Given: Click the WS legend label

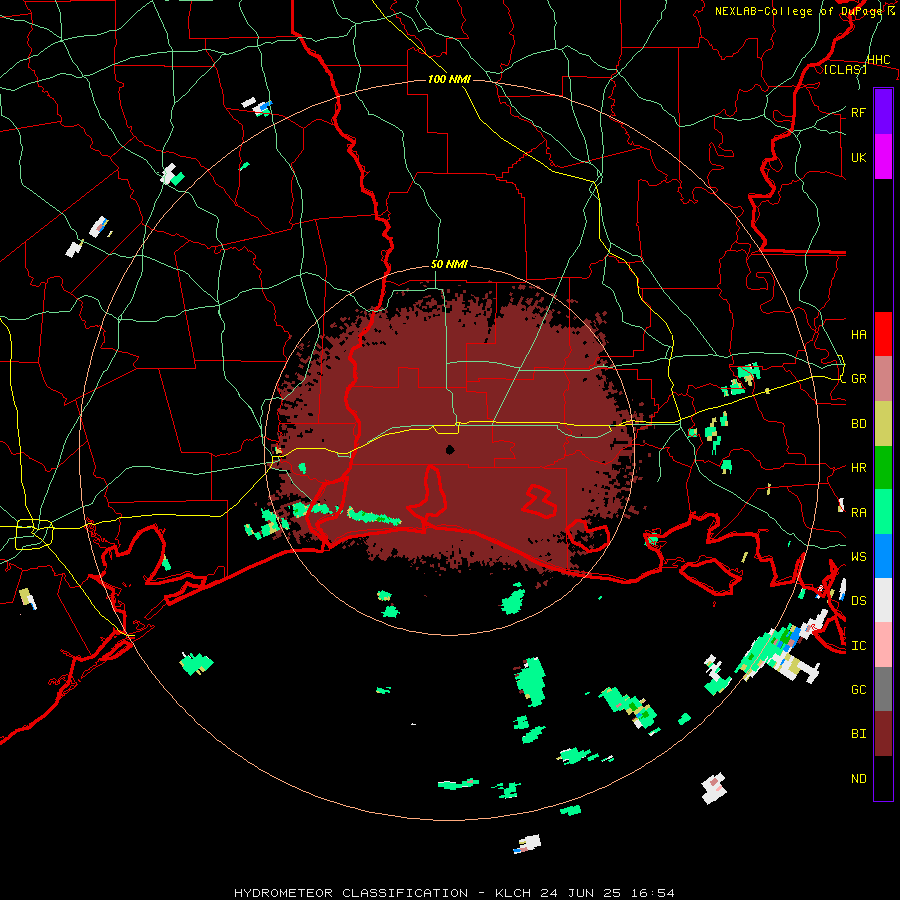Looking at the screenshot, I should click(859, 557).
